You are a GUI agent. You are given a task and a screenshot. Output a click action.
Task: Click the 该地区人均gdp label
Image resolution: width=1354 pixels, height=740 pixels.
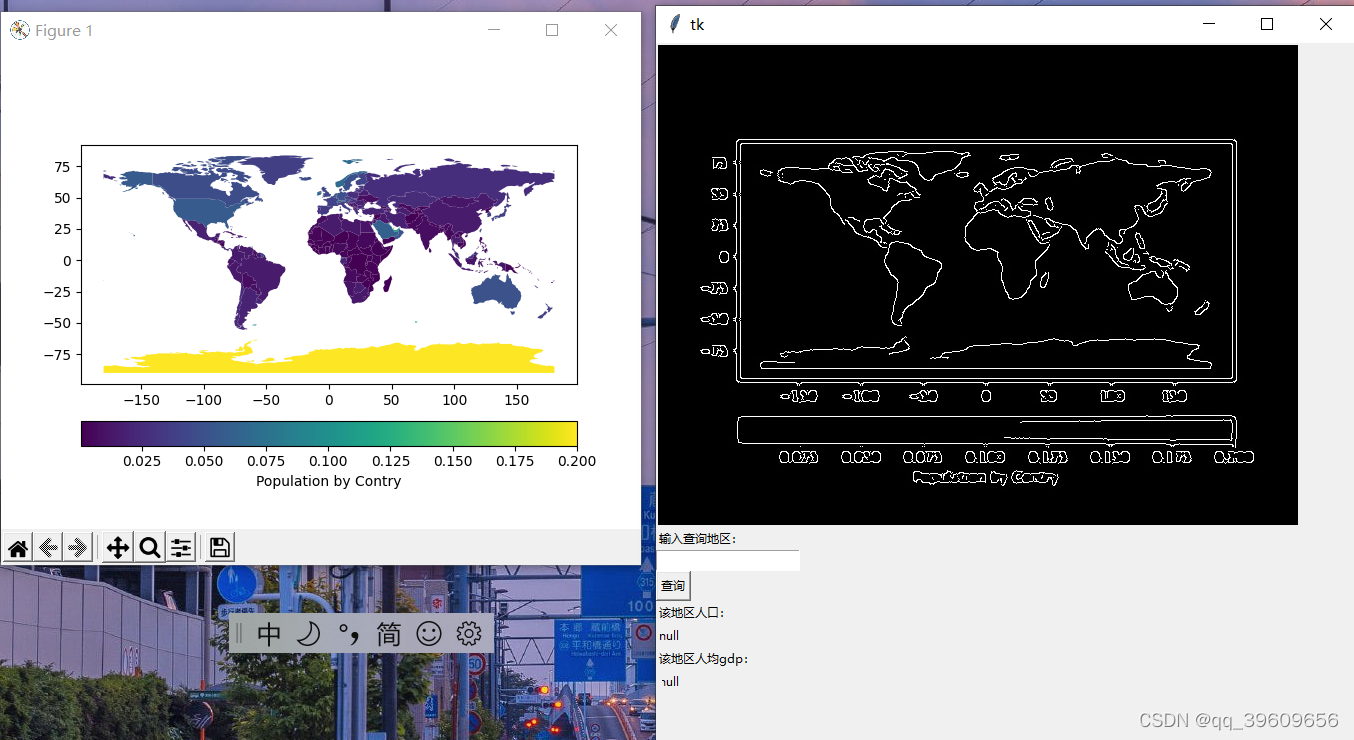704,659
